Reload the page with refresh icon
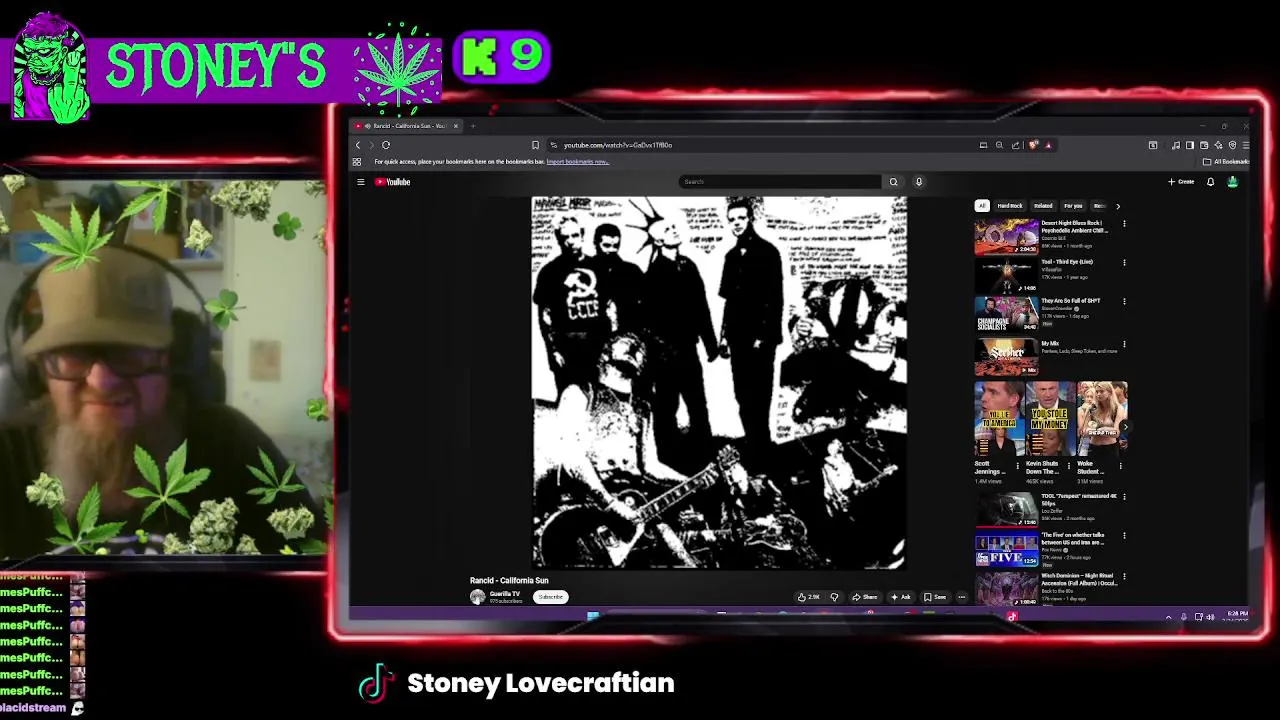1280x720 pixels. click(386, 145)
